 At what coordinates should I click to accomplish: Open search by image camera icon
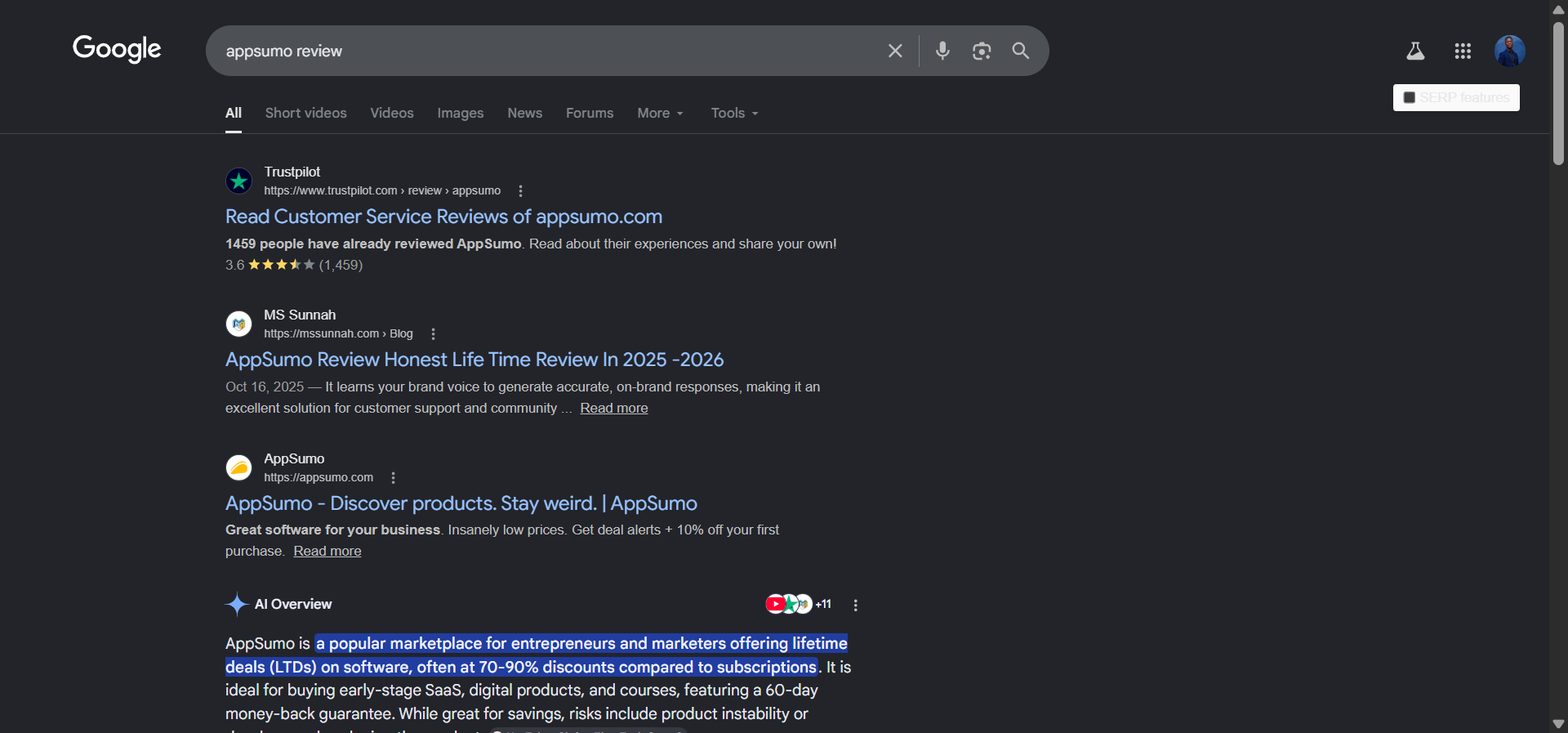pyautogui.click(x=982, y=51)
